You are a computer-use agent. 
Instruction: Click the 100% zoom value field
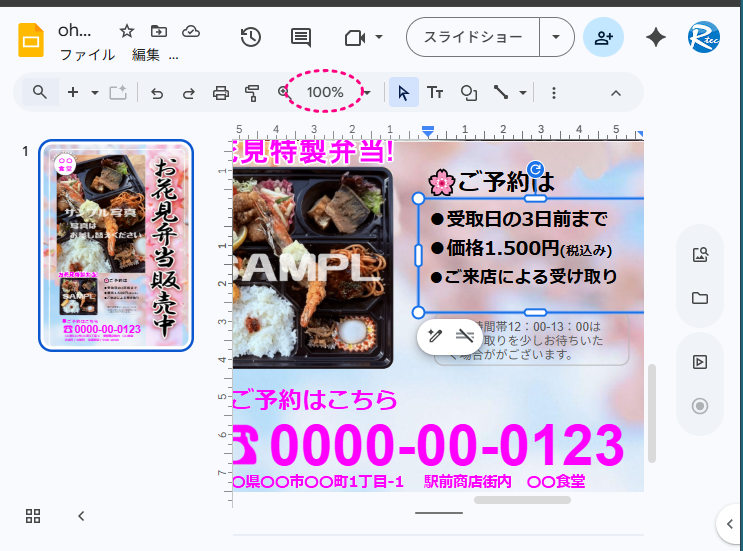[x=325, y=92]
